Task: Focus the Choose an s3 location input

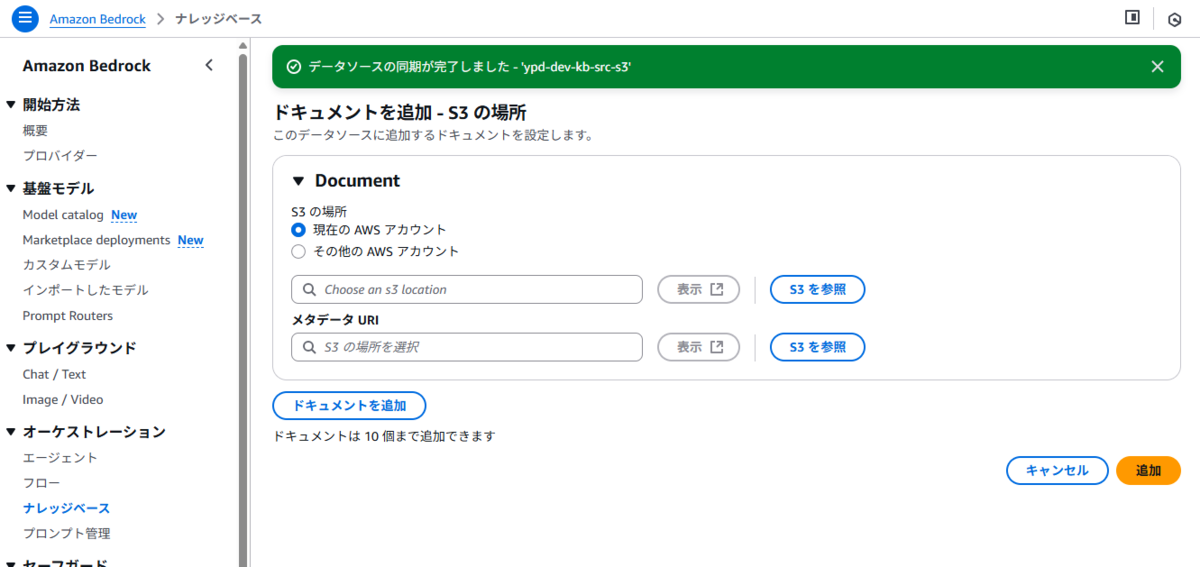Action: click(x=467, y=290)
